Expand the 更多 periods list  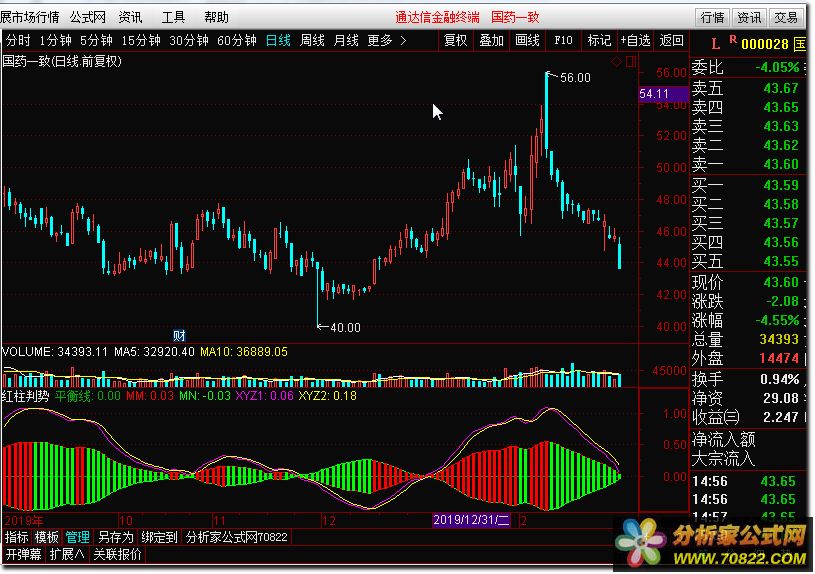[386, 40]
